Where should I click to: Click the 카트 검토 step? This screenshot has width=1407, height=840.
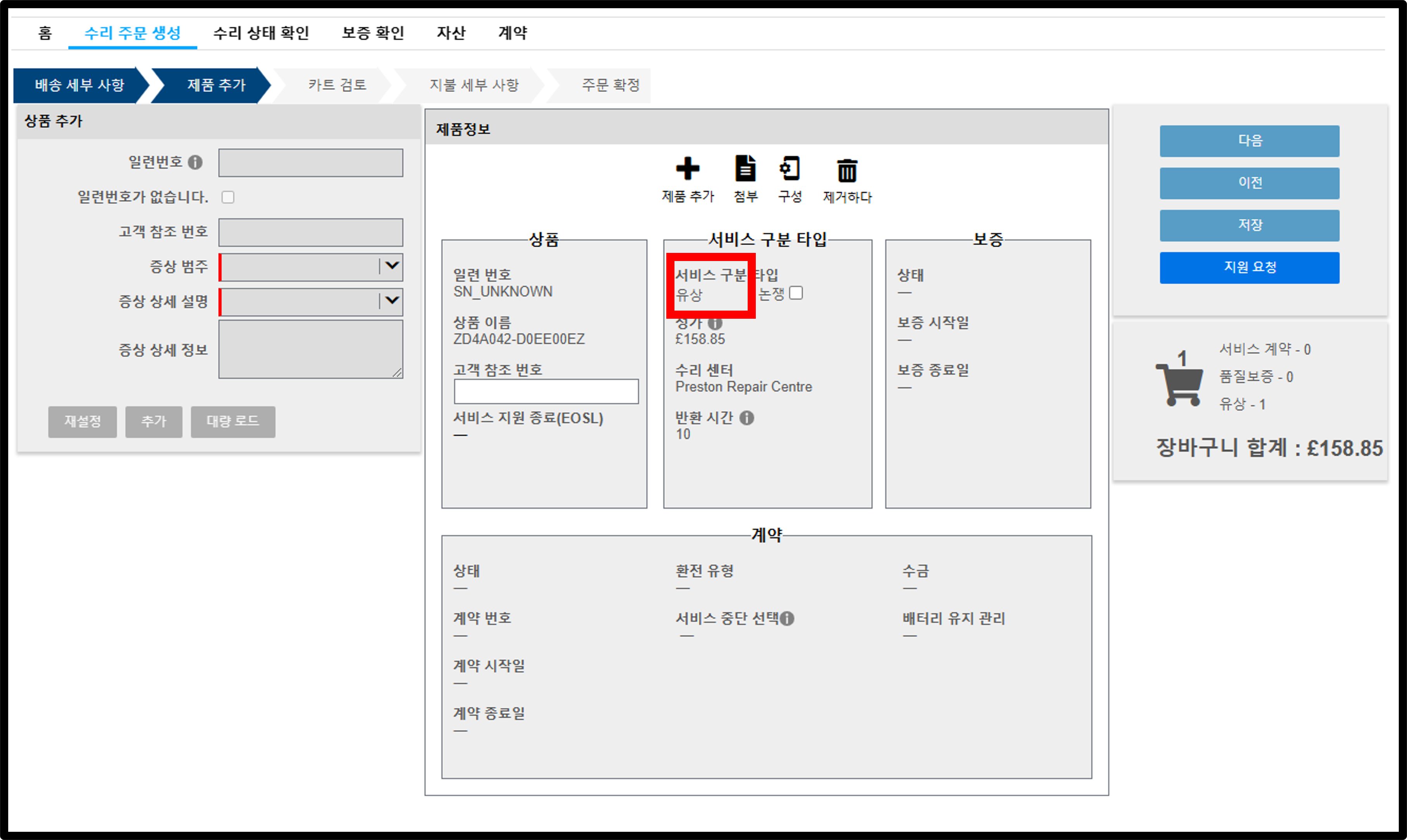[x=337, y=85]
